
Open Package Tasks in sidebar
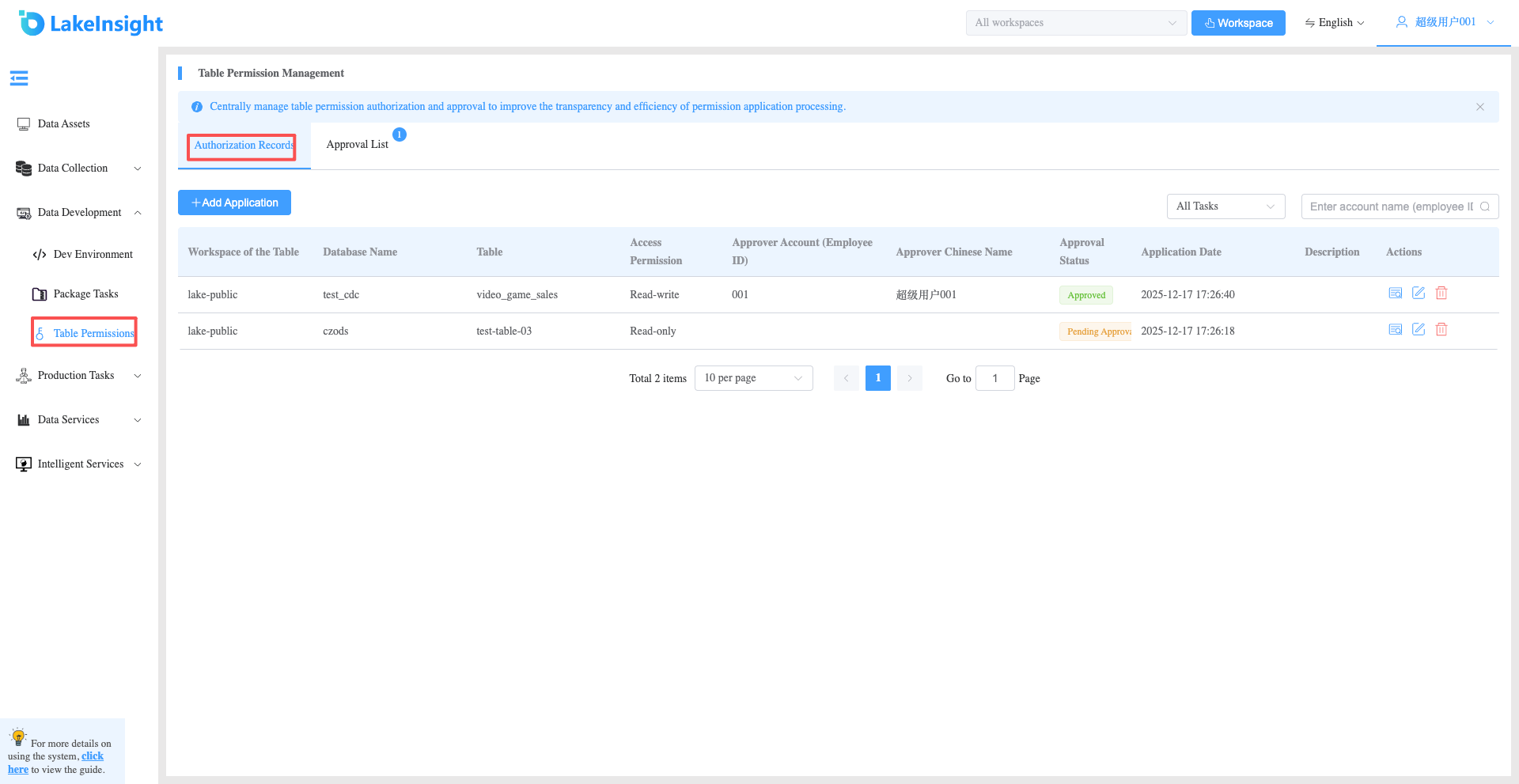(x=85, y=294)
